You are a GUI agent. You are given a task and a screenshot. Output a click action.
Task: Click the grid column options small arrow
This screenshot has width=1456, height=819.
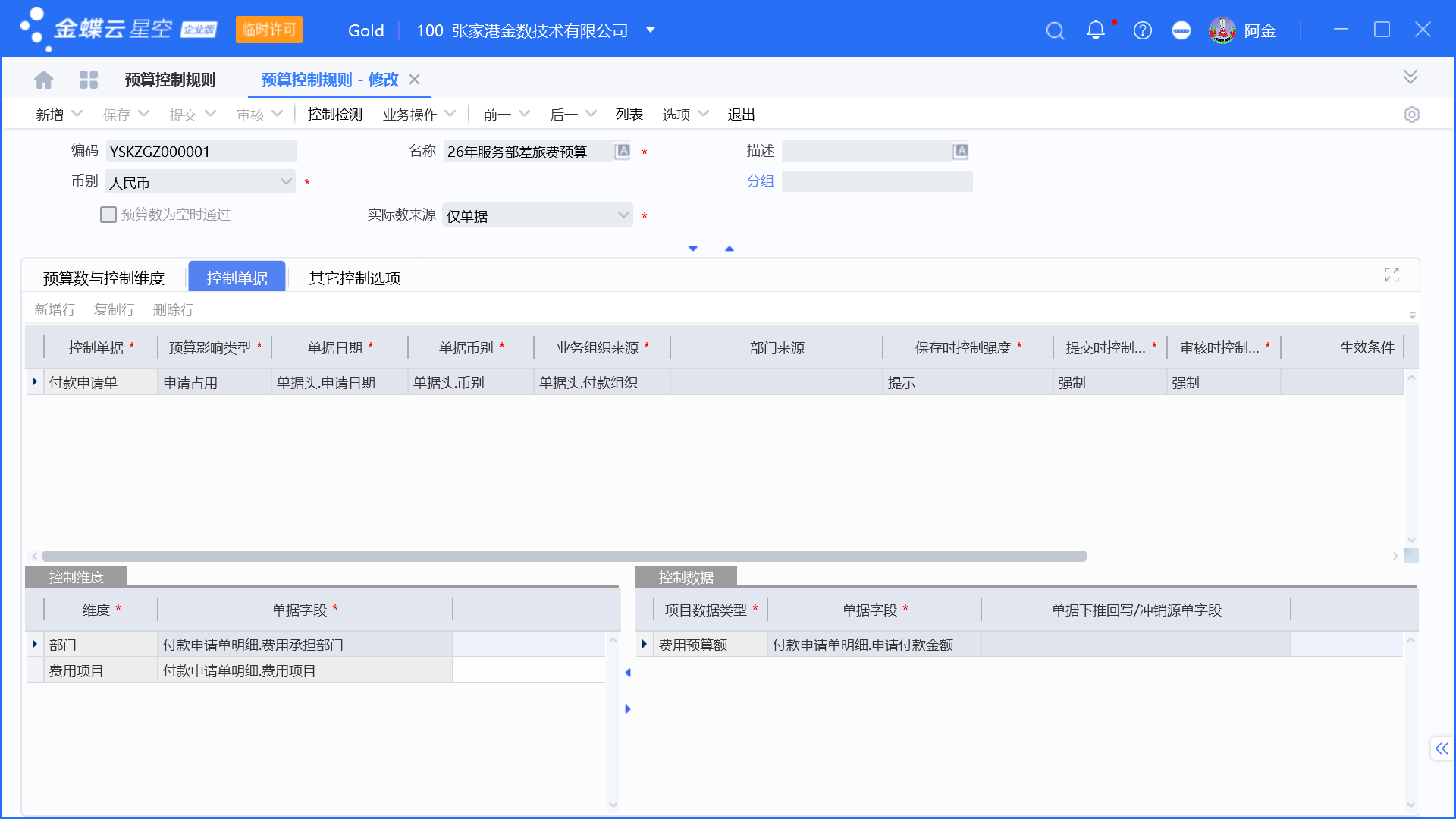1412,315
